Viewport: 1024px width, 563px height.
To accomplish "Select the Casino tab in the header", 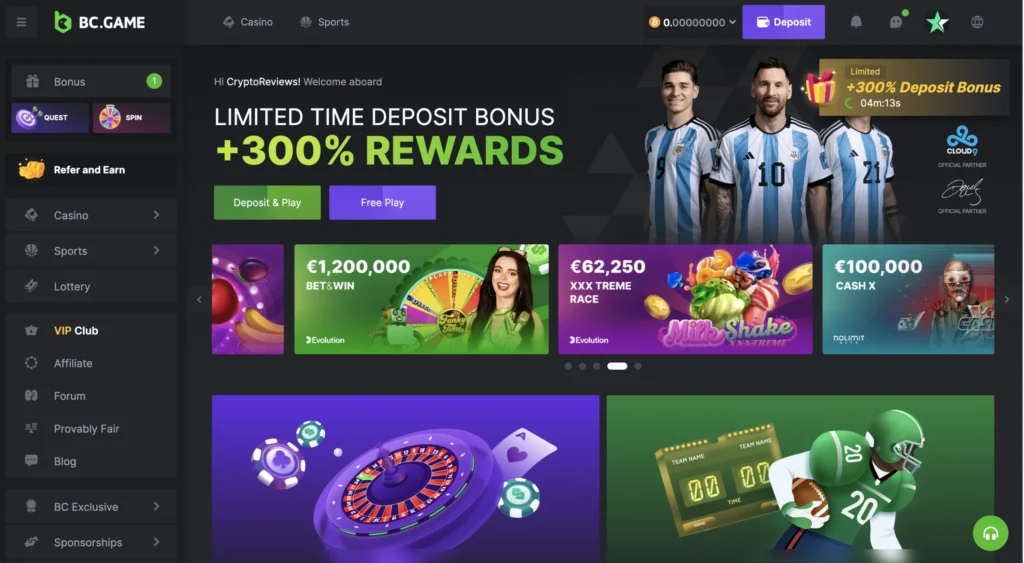I will pos(248,22).
